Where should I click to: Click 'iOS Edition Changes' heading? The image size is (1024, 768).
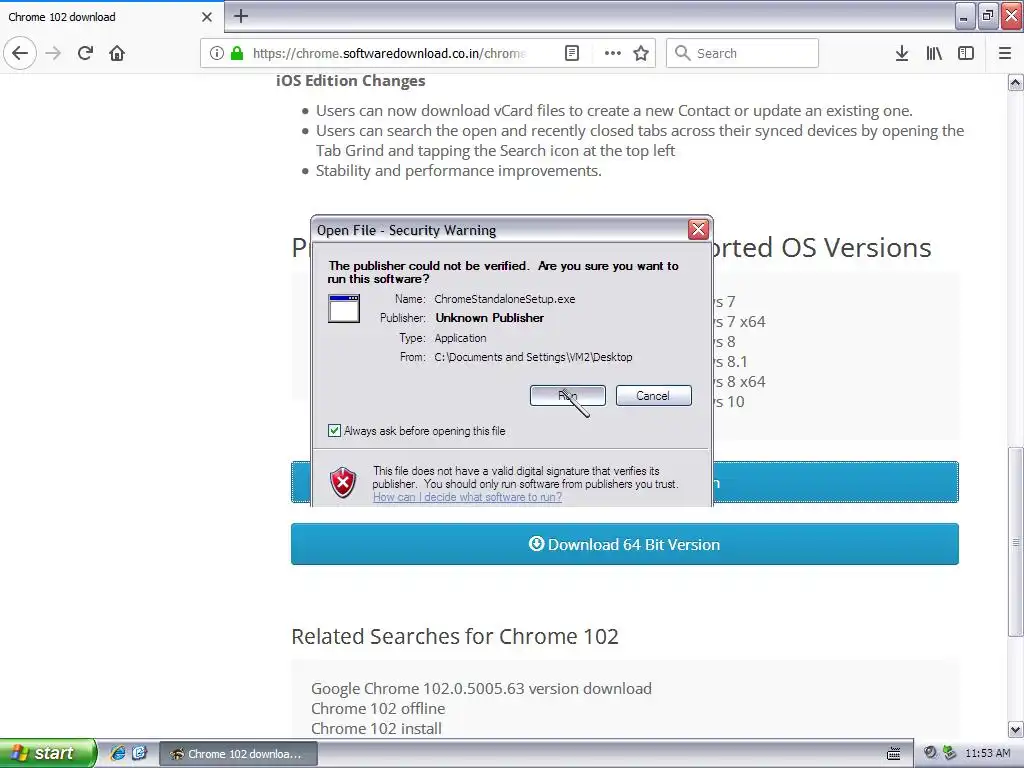coord(351,80)
